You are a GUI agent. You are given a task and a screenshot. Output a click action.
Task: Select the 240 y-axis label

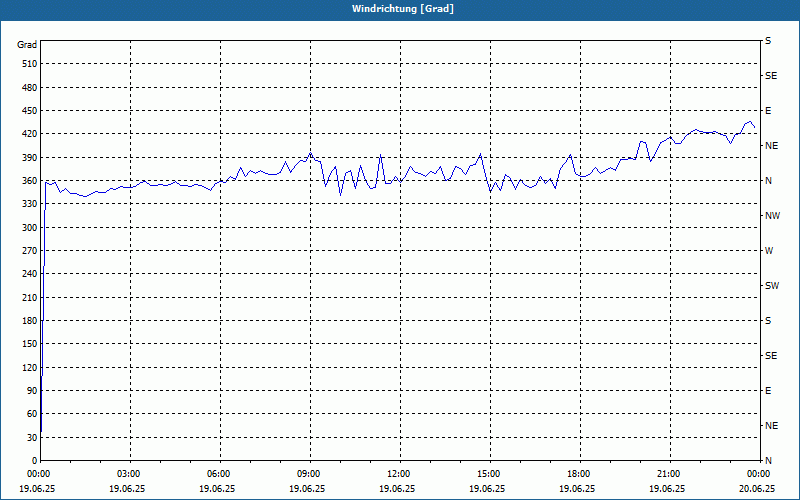pyautogui.click(x=30, y=274)
